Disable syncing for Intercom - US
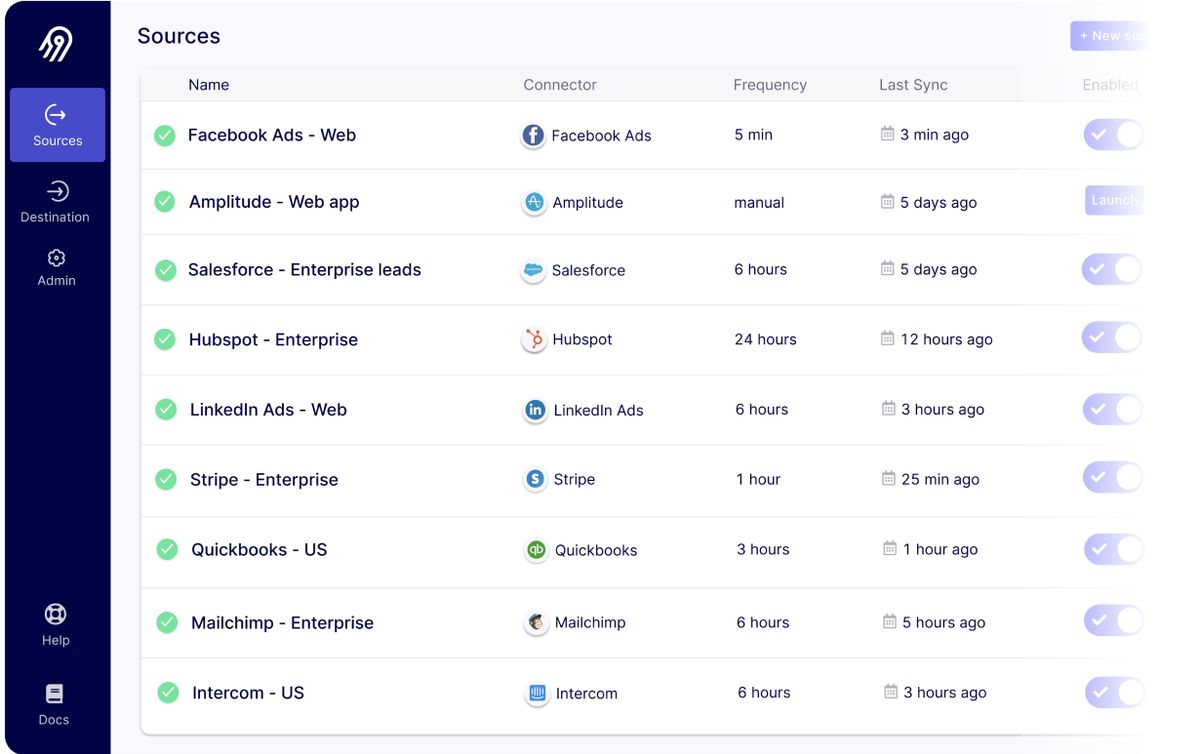 (x=1112, y=692)
